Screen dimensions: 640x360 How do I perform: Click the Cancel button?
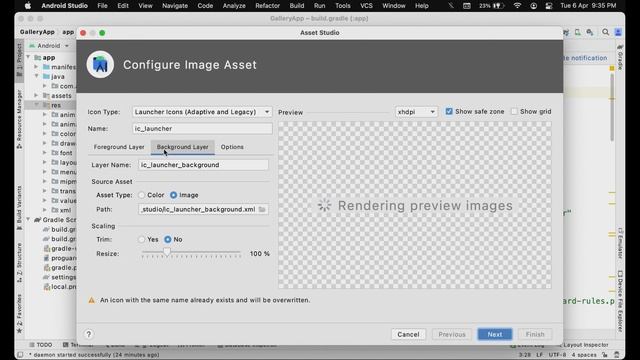(408, 334)
